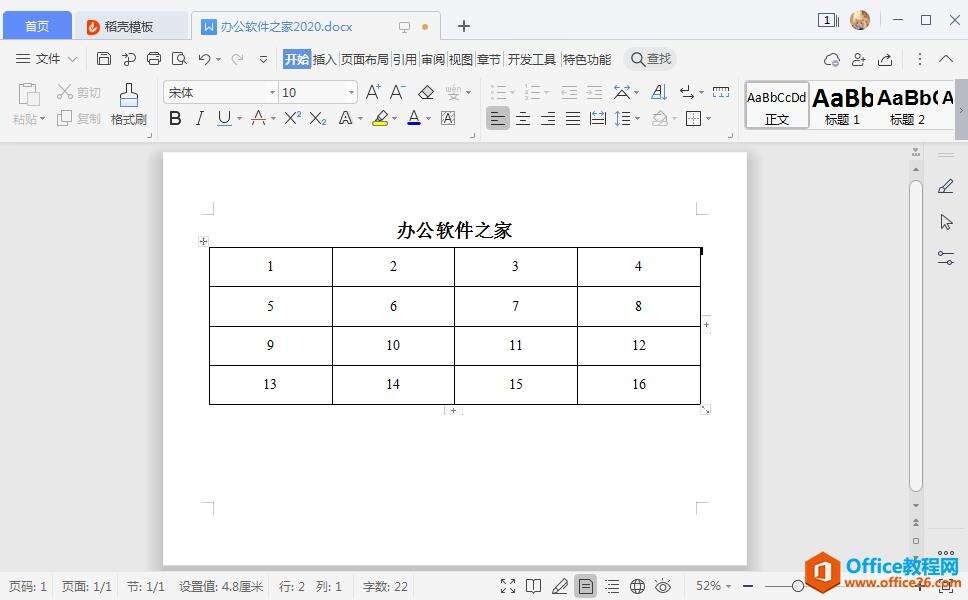This screenshot has width=968, height=600.
Task: Click the zoom slider handle
Action: click(x=797, y=586)
